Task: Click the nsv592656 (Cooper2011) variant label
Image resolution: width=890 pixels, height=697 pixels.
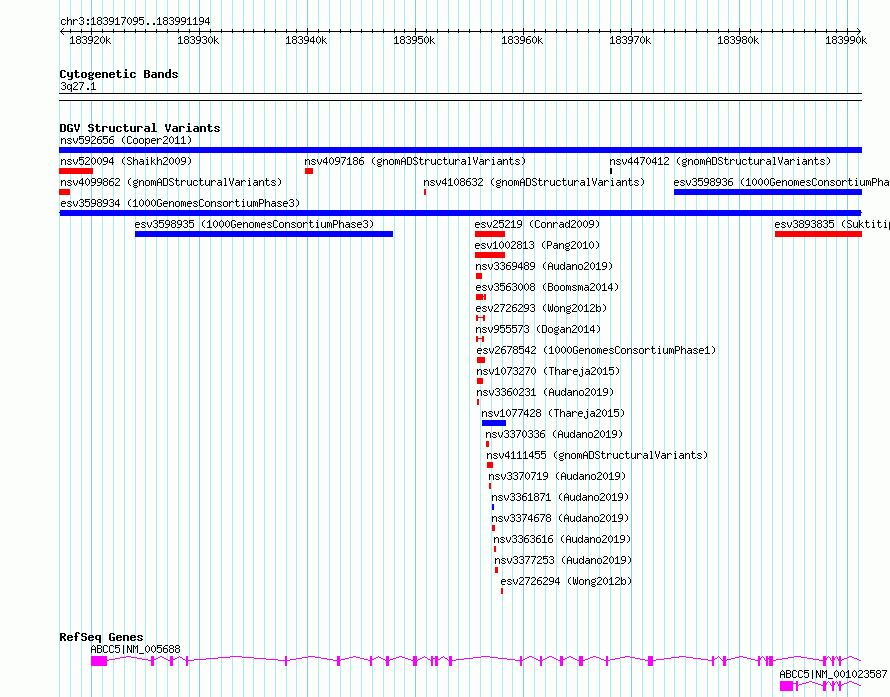Action: [126, 140]
